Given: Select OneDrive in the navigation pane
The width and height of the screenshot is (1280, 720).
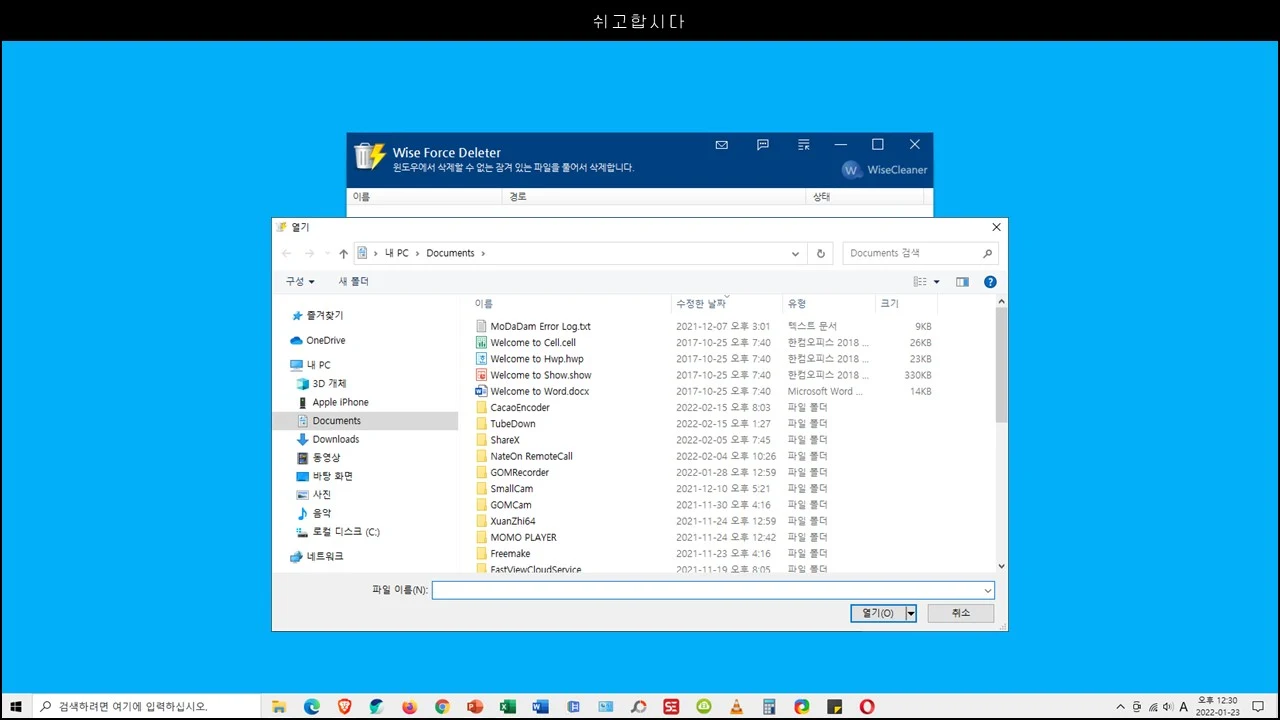Looking at the screenshot, I should click(326, 341).
